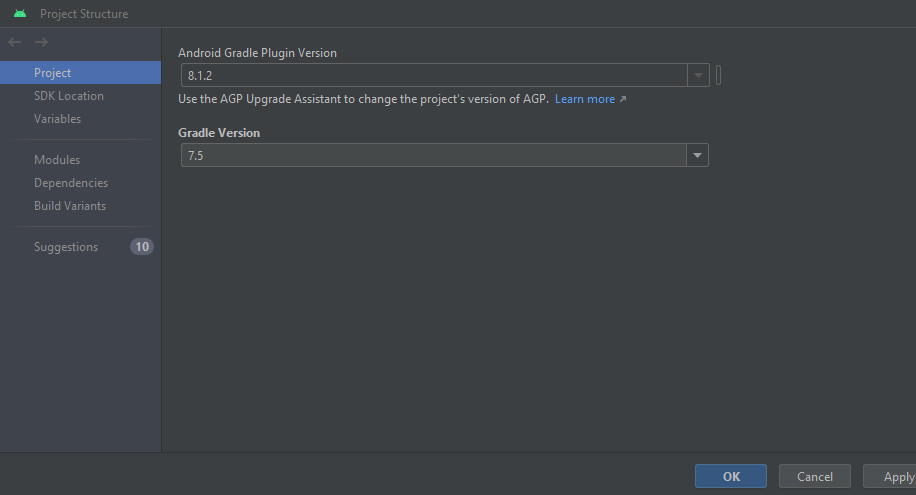The height and width of the screenshot is (495, 916).
Task: Click the Apply button
Action: (x=896, y=477)
